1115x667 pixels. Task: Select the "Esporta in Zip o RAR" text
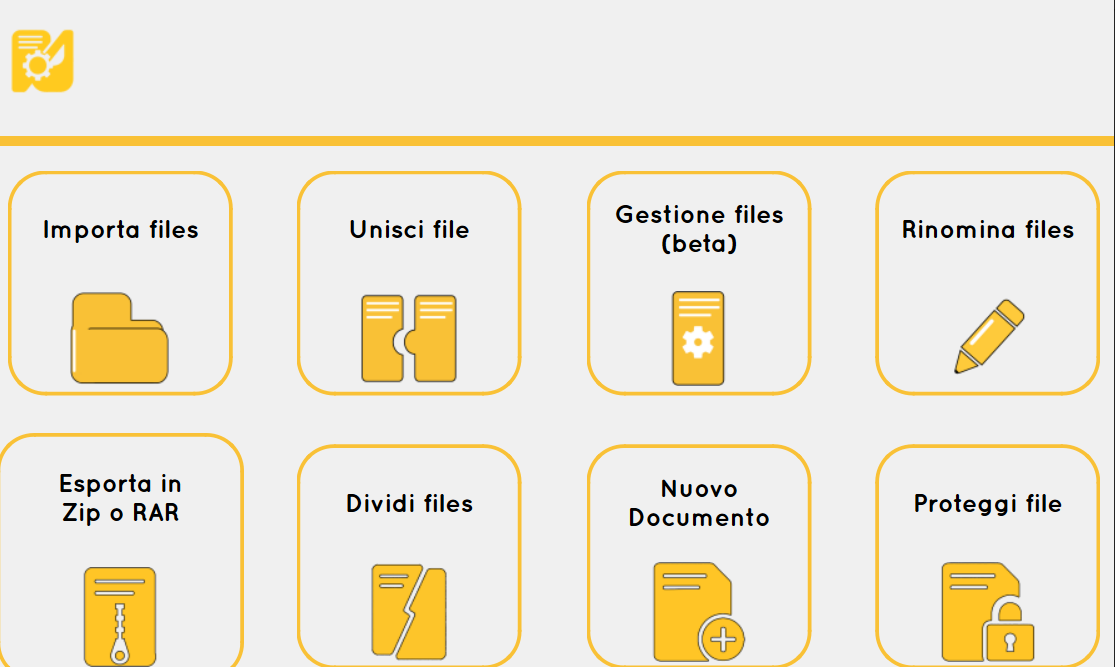click(120, 498)
